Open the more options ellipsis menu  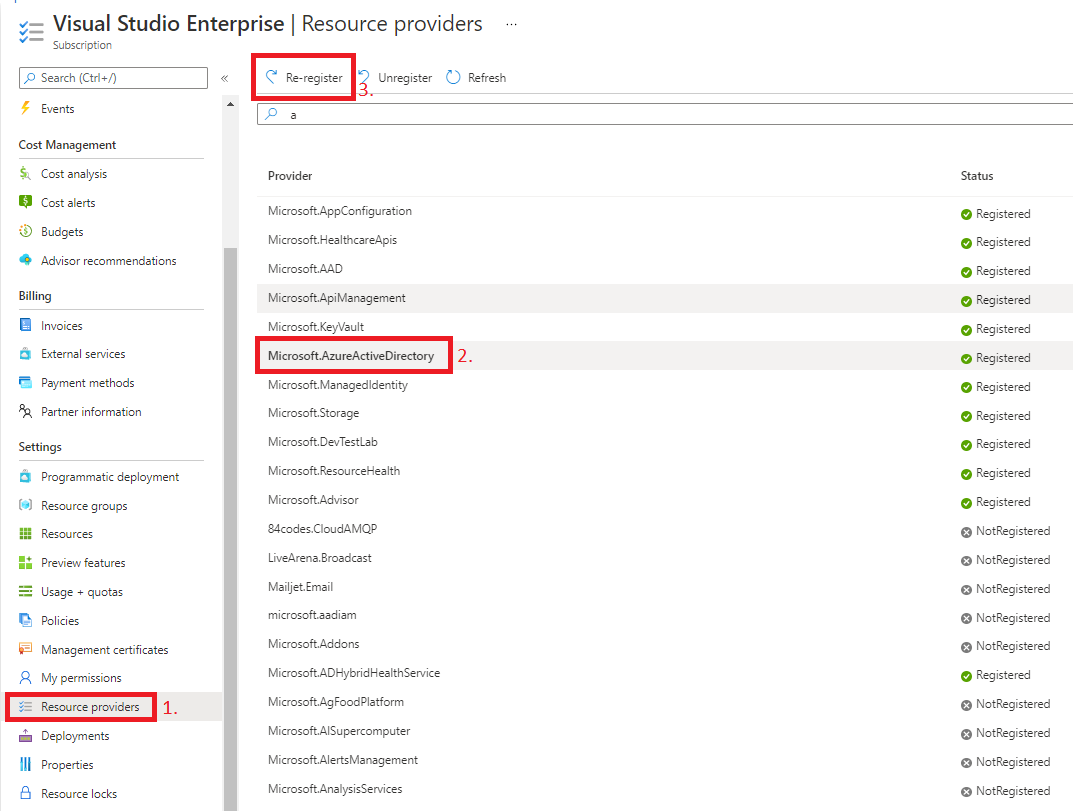tap(511, 24)
